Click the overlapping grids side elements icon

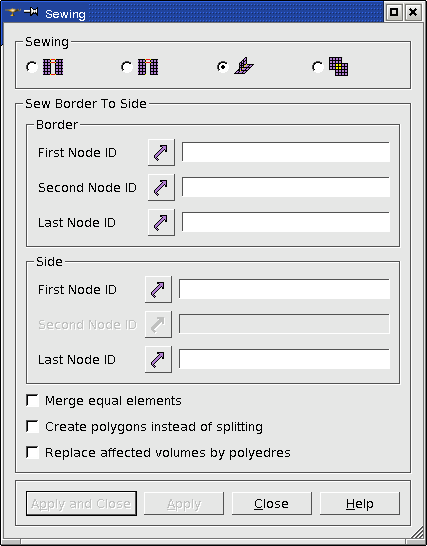click(x=339, y=67)
